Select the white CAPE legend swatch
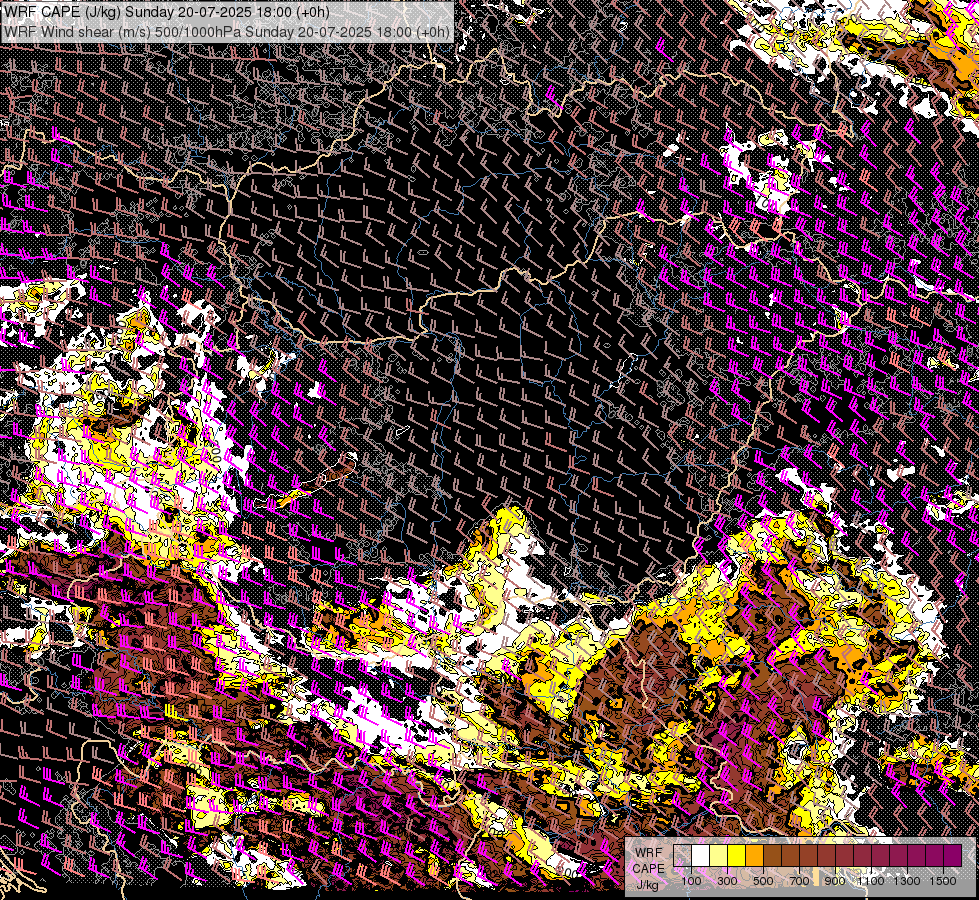979x900 pixels. [701, 855]
